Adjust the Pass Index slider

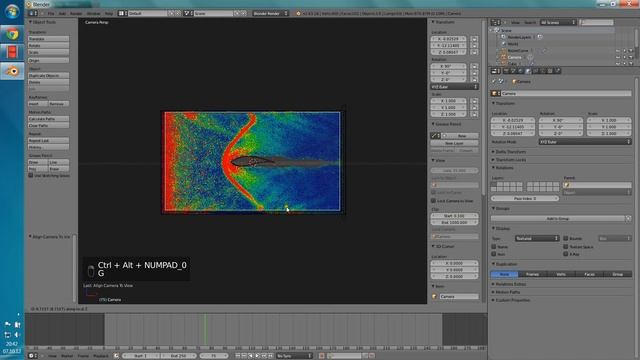pos(525,198)
